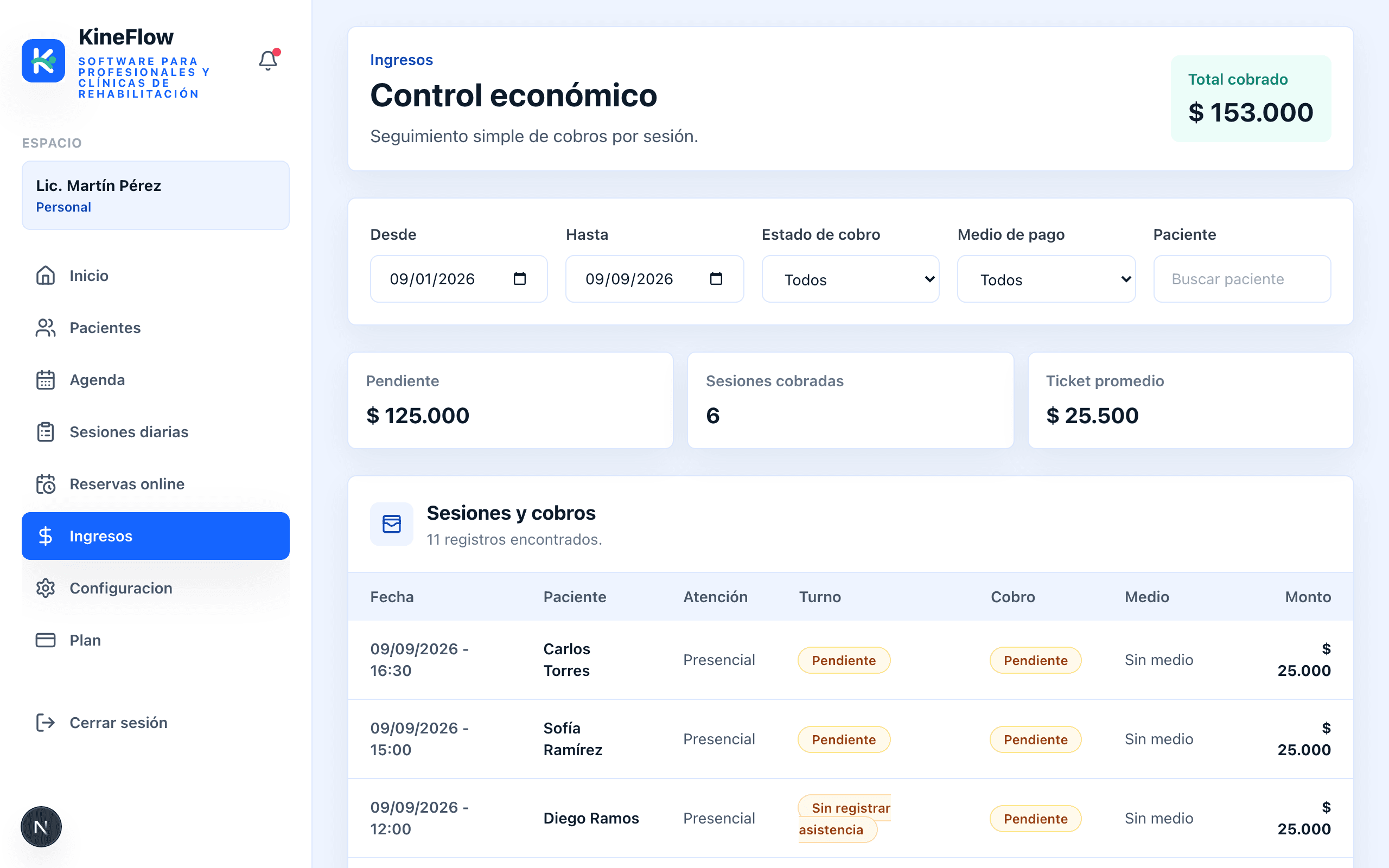
Task: Select the Lic. Martín Pérez workspace card
Action: point(156,195)
